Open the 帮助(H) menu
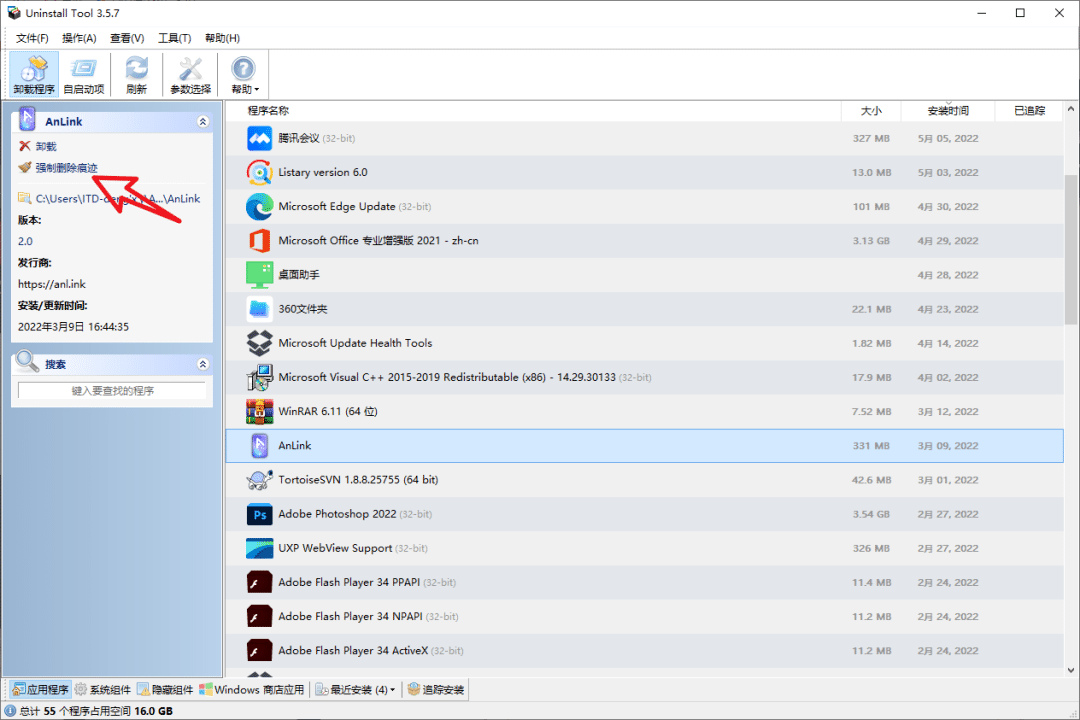 (x=222, y=38)
